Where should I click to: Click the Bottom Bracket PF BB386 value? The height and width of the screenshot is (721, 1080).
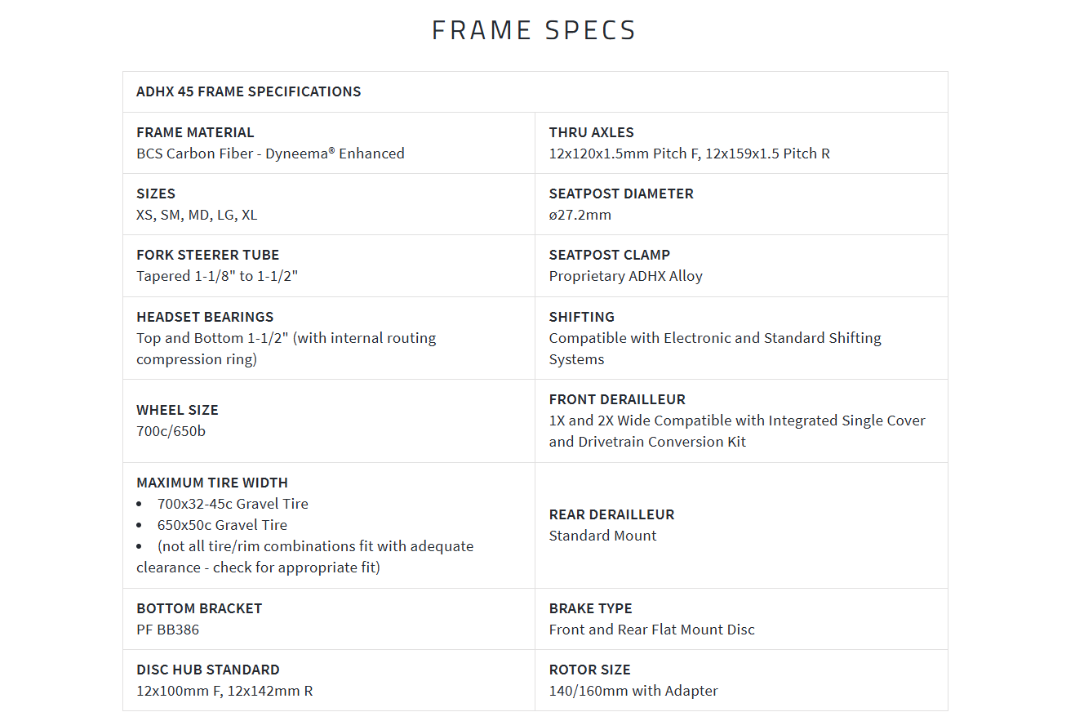tap(168, 630)
